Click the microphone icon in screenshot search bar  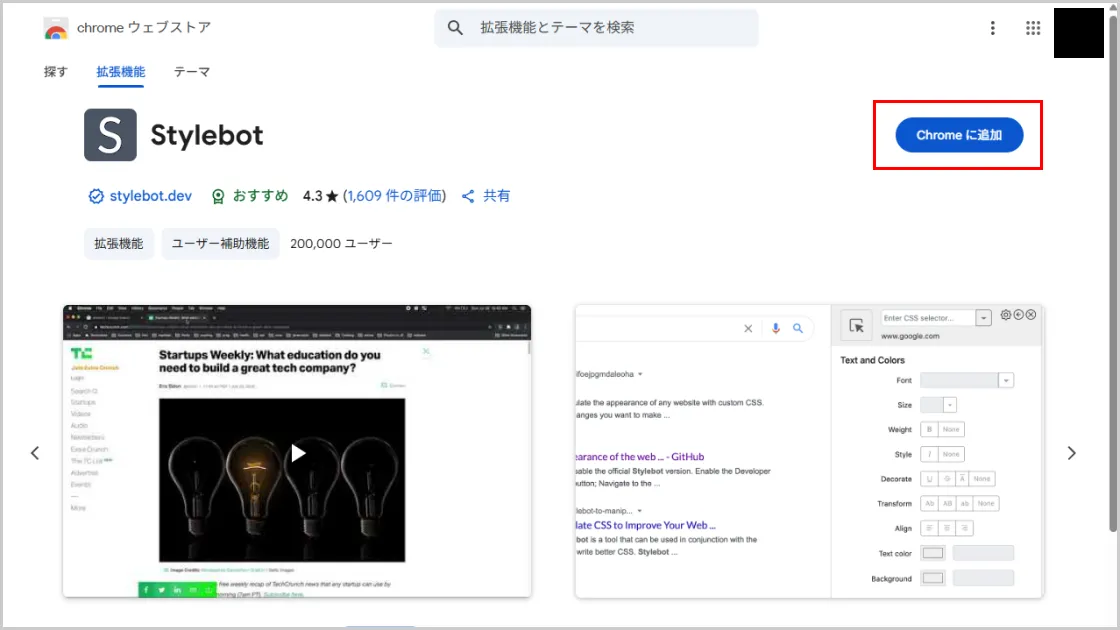[x=776, y=329]
